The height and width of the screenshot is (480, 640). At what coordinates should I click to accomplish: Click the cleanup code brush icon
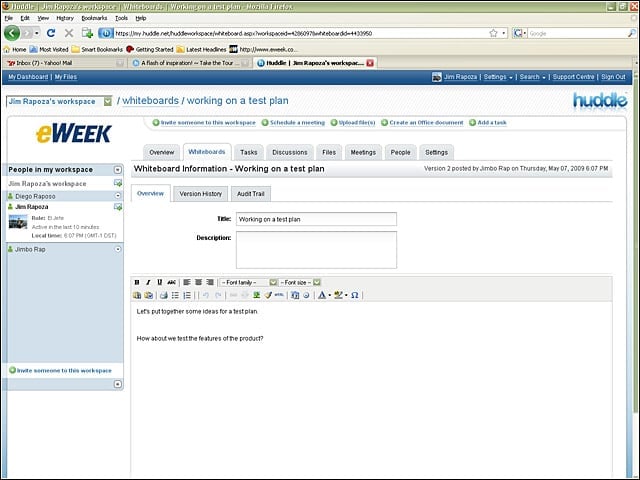[x=268, y=295]
